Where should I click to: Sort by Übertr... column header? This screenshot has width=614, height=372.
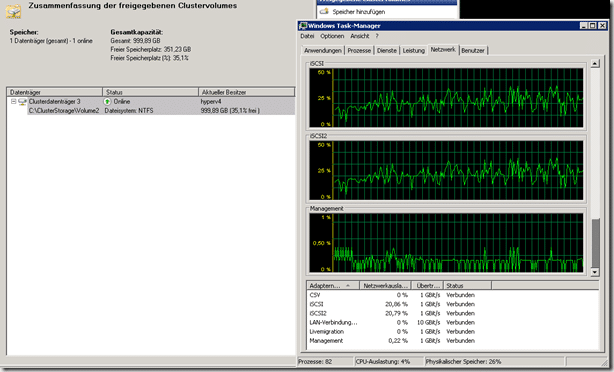pyautogui.click(x=428, y=285)
